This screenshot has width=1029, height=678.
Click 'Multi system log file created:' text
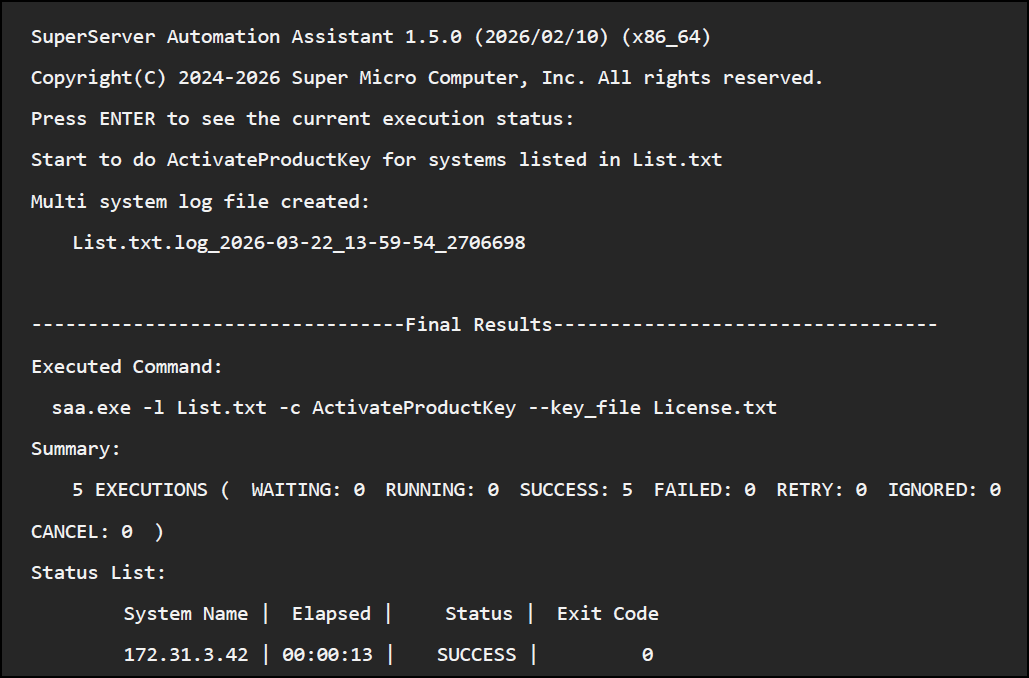click(200, 201)
